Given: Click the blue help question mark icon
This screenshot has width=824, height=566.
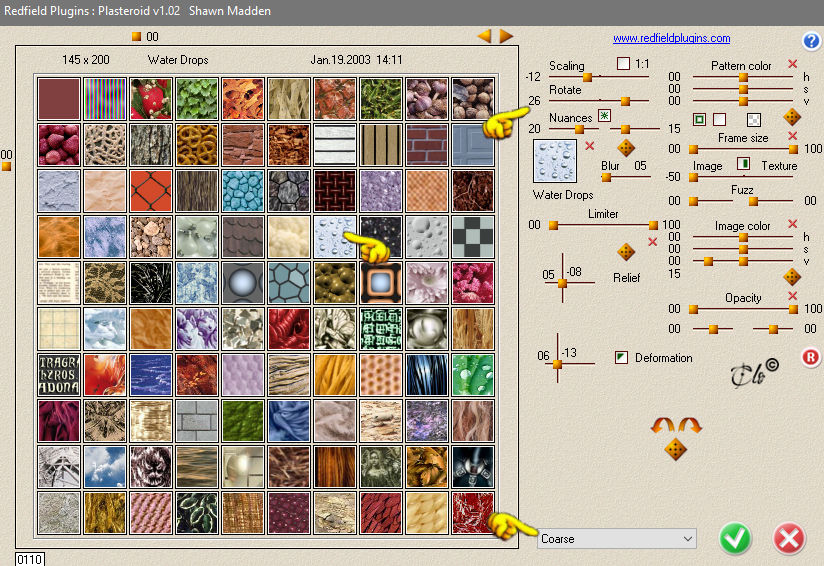Looking at the screenshot, I should pos(811,40).
